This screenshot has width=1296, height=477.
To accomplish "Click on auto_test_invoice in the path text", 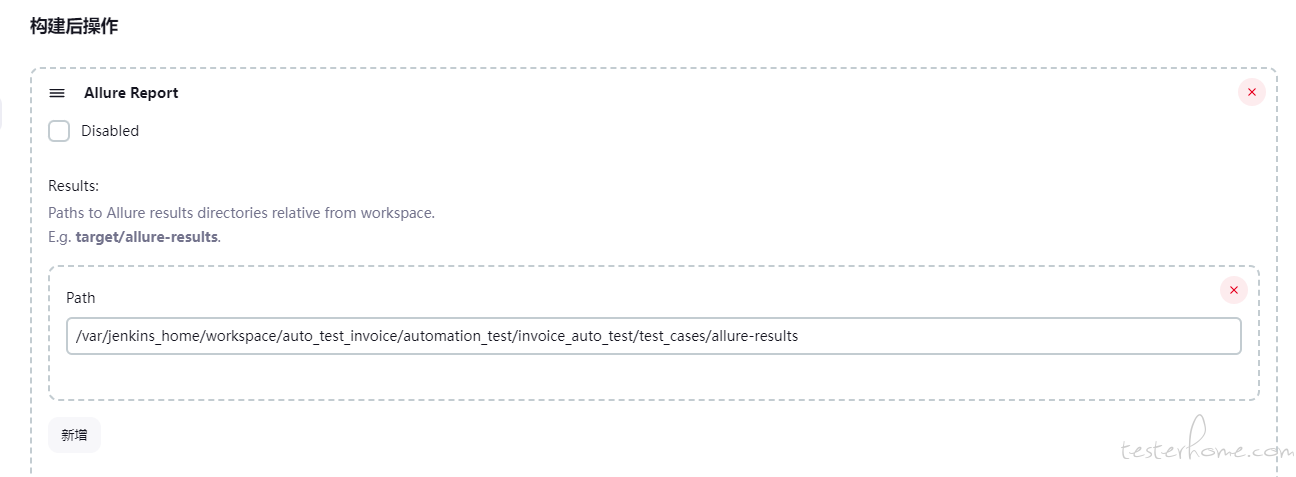I will pyautogui.click(x=340, y=336).
